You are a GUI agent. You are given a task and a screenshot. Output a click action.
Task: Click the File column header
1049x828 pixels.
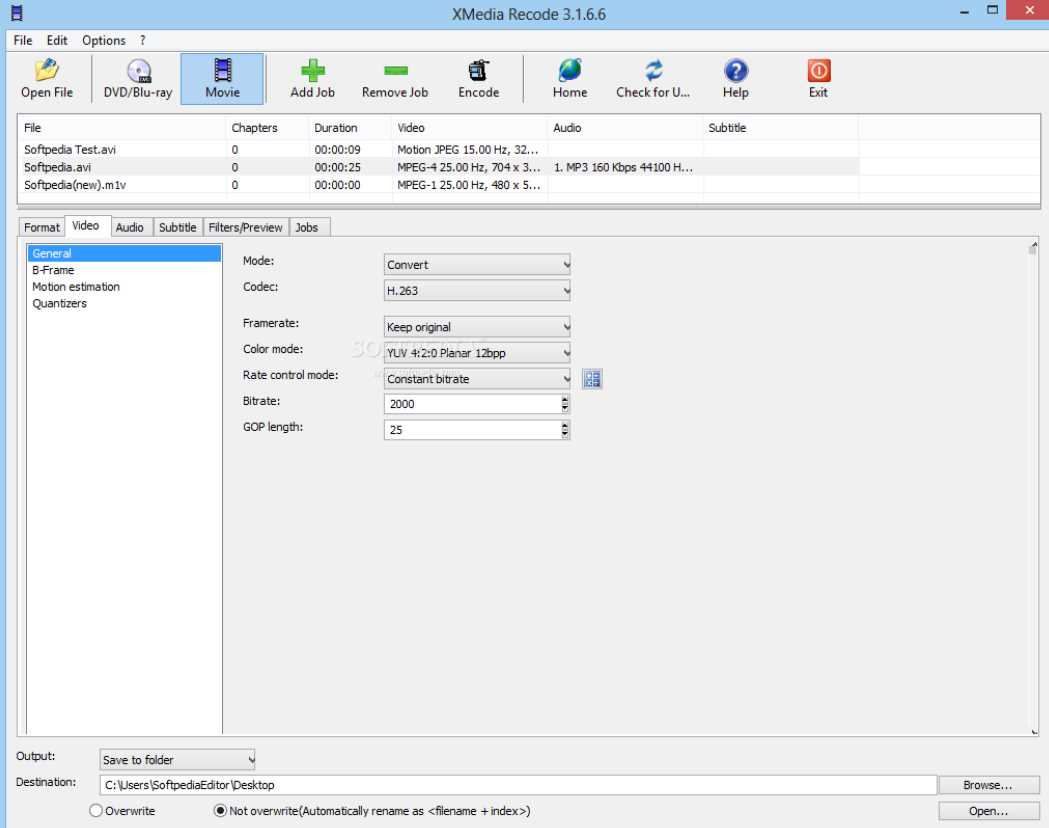point(122,128)
